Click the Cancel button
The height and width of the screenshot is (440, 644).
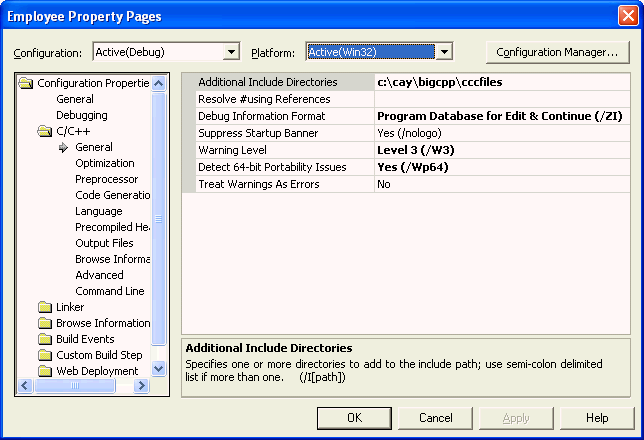pyautogui.click(x=436, y=418)
